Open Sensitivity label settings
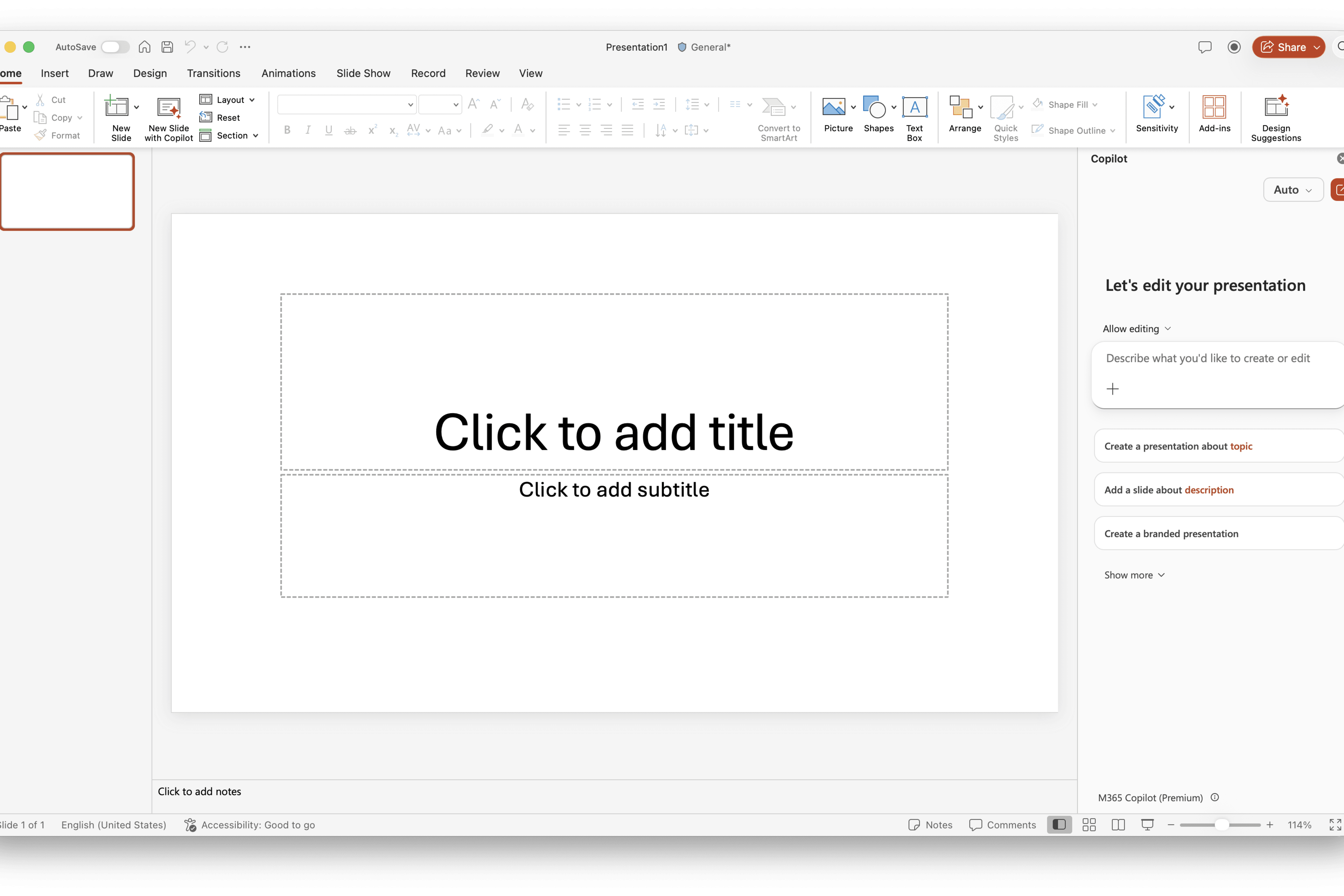Image resolution: width=1344 pixels, height=896 pixels. pyautogui.click(x=1156, y=115)
